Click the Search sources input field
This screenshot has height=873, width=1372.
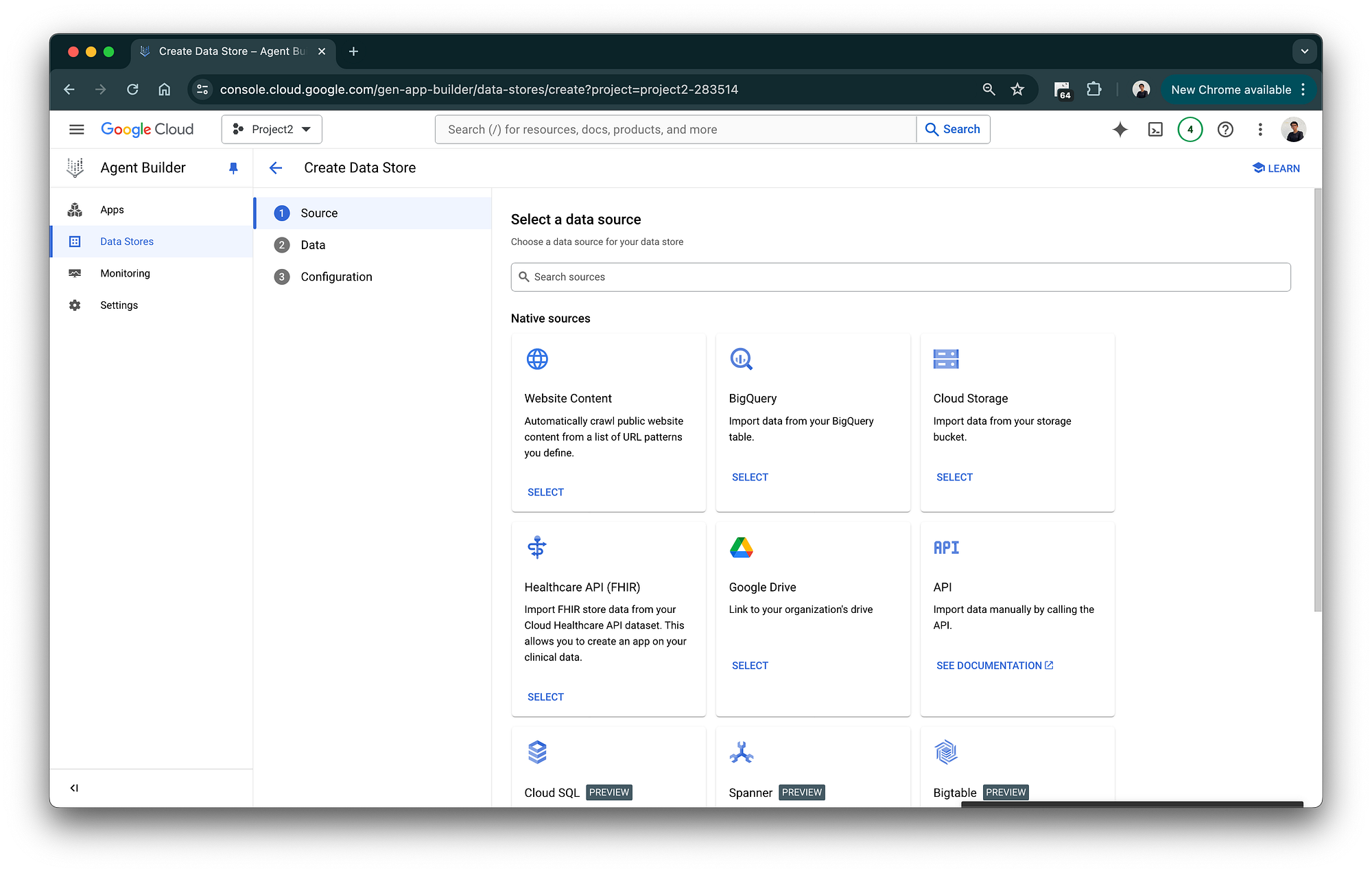tap(900, 277)
